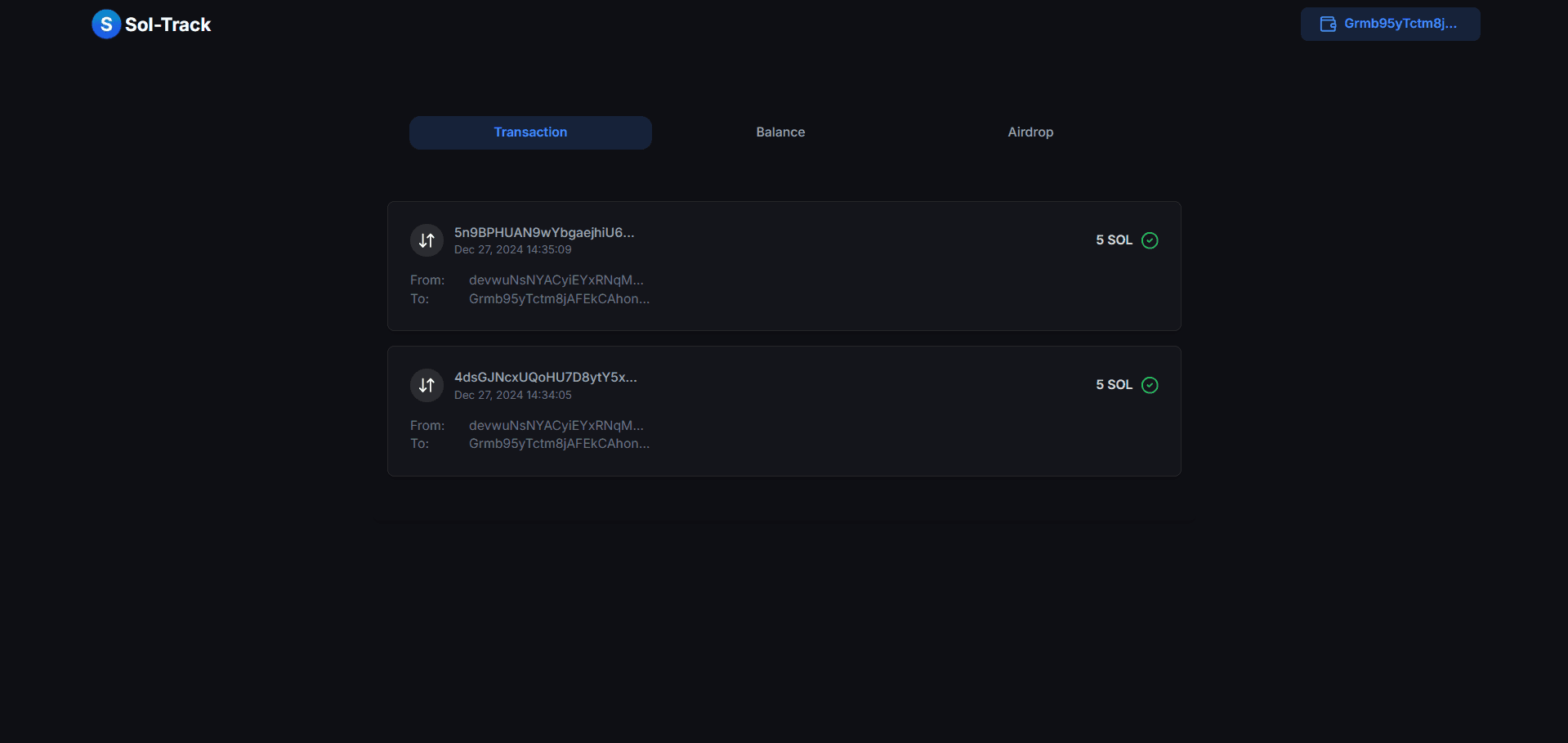Click the up-down arrow icon inside the top transaction circle

pyautogui.click(x=427, y=239)
